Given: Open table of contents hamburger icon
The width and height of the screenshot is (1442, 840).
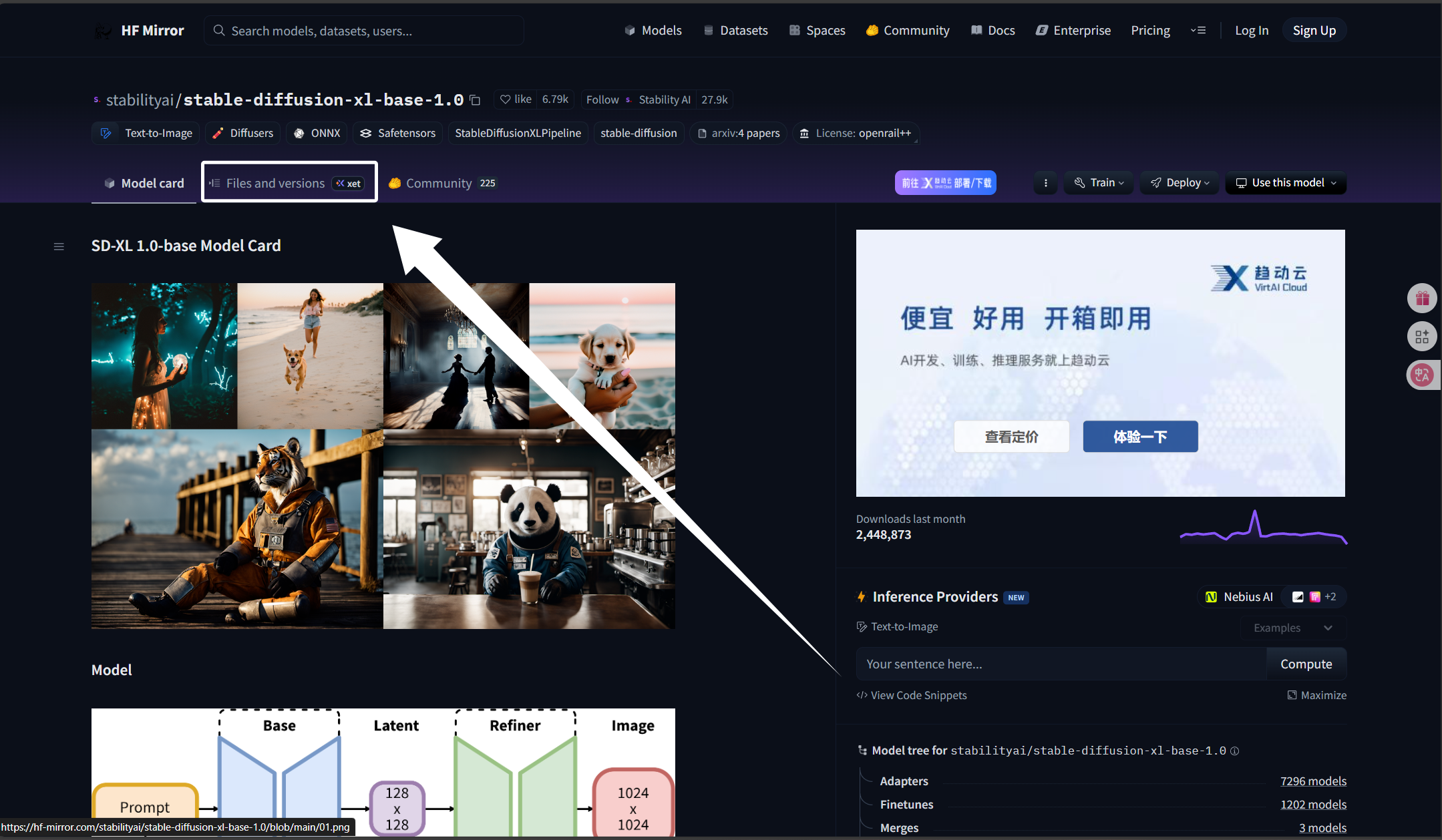Looking at the screenshot, I should (59, 246).
